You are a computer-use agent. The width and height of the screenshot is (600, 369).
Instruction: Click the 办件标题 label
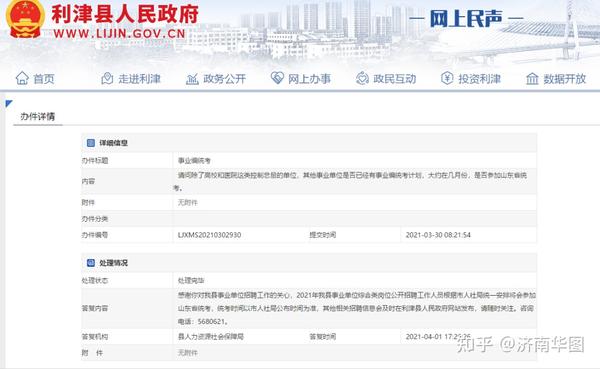(95, 161)
